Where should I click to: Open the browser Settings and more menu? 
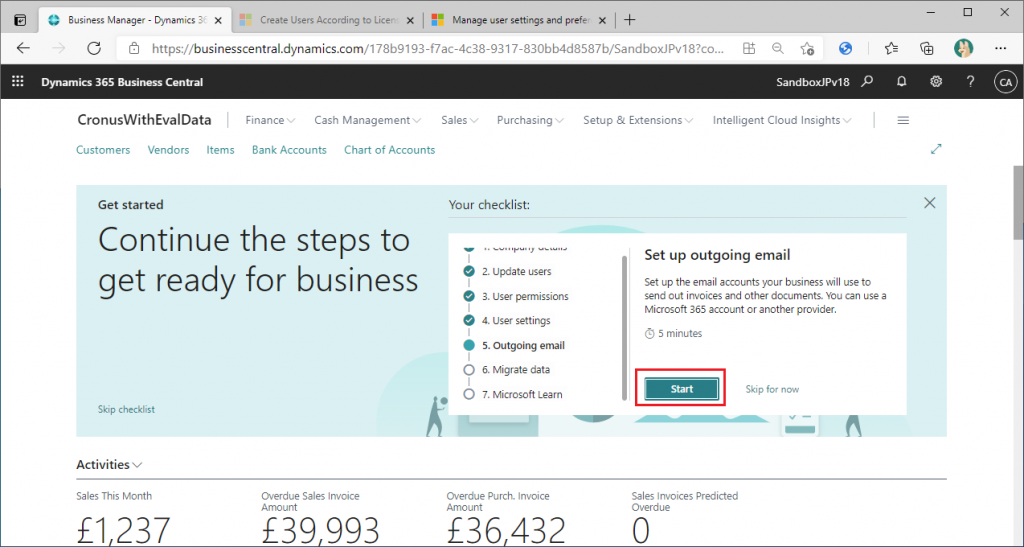(1000, 48)
